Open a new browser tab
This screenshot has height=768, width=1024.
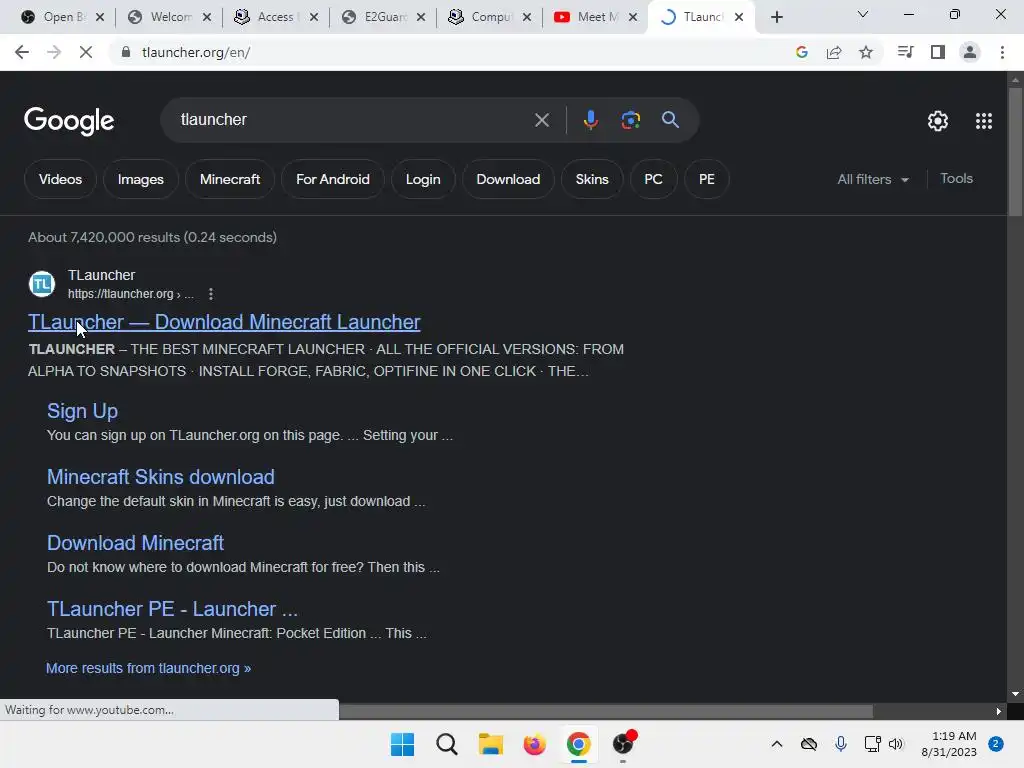(x=776, y=17)
